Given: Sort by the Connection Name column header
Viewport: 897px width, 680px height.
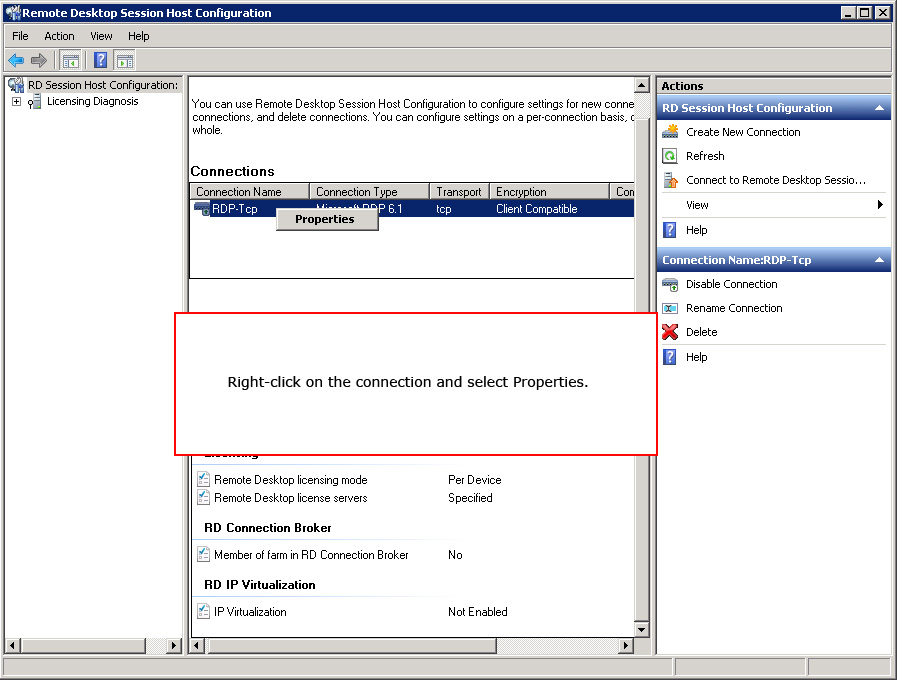Looking at the screenshot, I should click(249, 192).
